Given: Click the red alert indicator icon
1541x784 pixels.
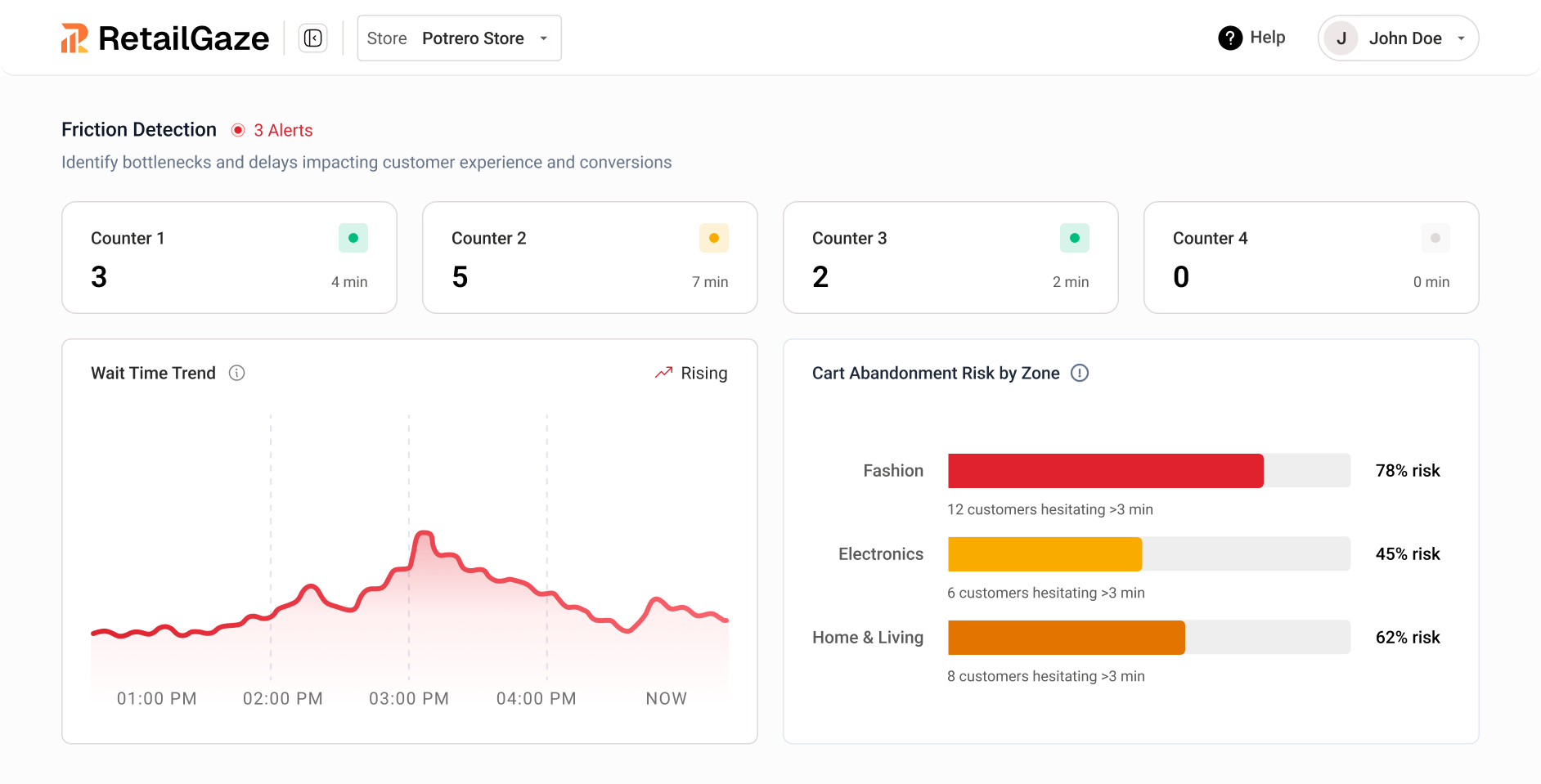Looking at the screenshot, I should (238, 130).
